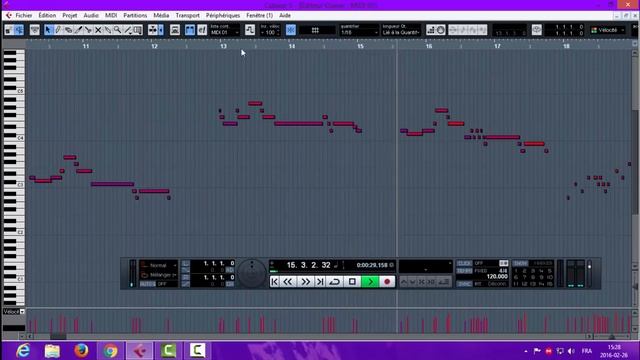This screenshot has width=640, height=360.
Task: Click the MIDI input step icon
Action: (431, 30)
